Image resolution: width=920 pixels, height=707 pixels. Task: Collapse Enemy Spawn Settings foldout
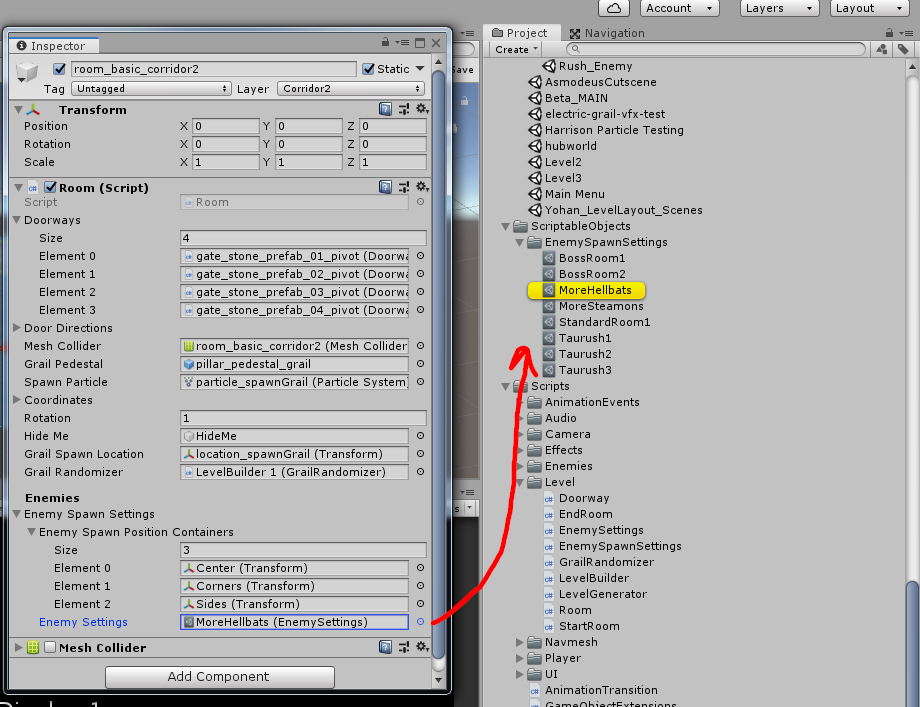tap(17, 514)
